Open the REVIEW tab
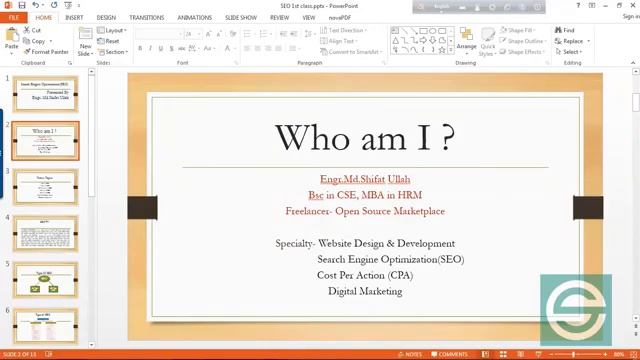640x360 pixels. pyautogui.click(x=280, y=18)
